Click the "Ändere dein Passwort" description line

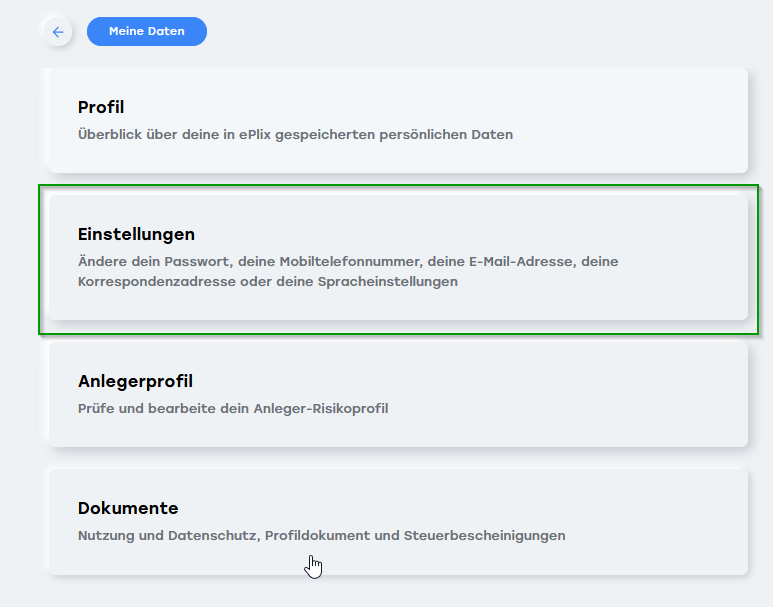click(348, 261)
